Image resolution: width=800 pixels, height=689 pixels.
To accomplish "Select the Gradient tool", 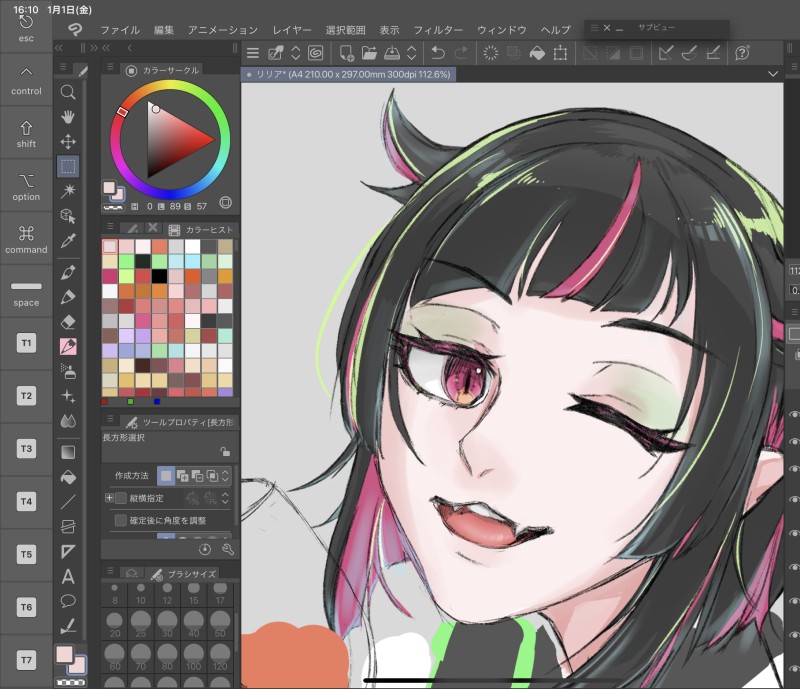I will coord(68,452).
